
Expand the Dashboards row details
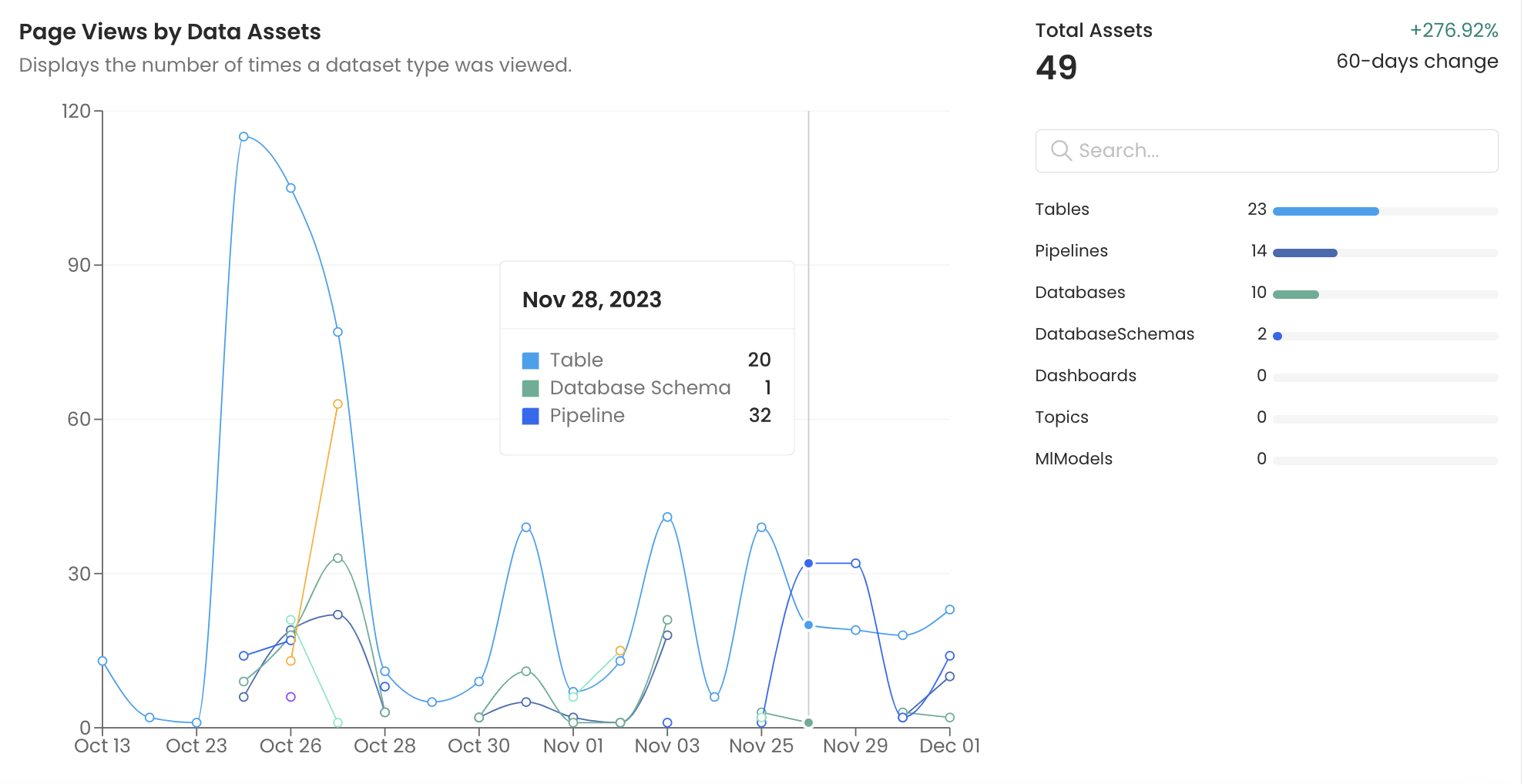(x=1086, y=375)
